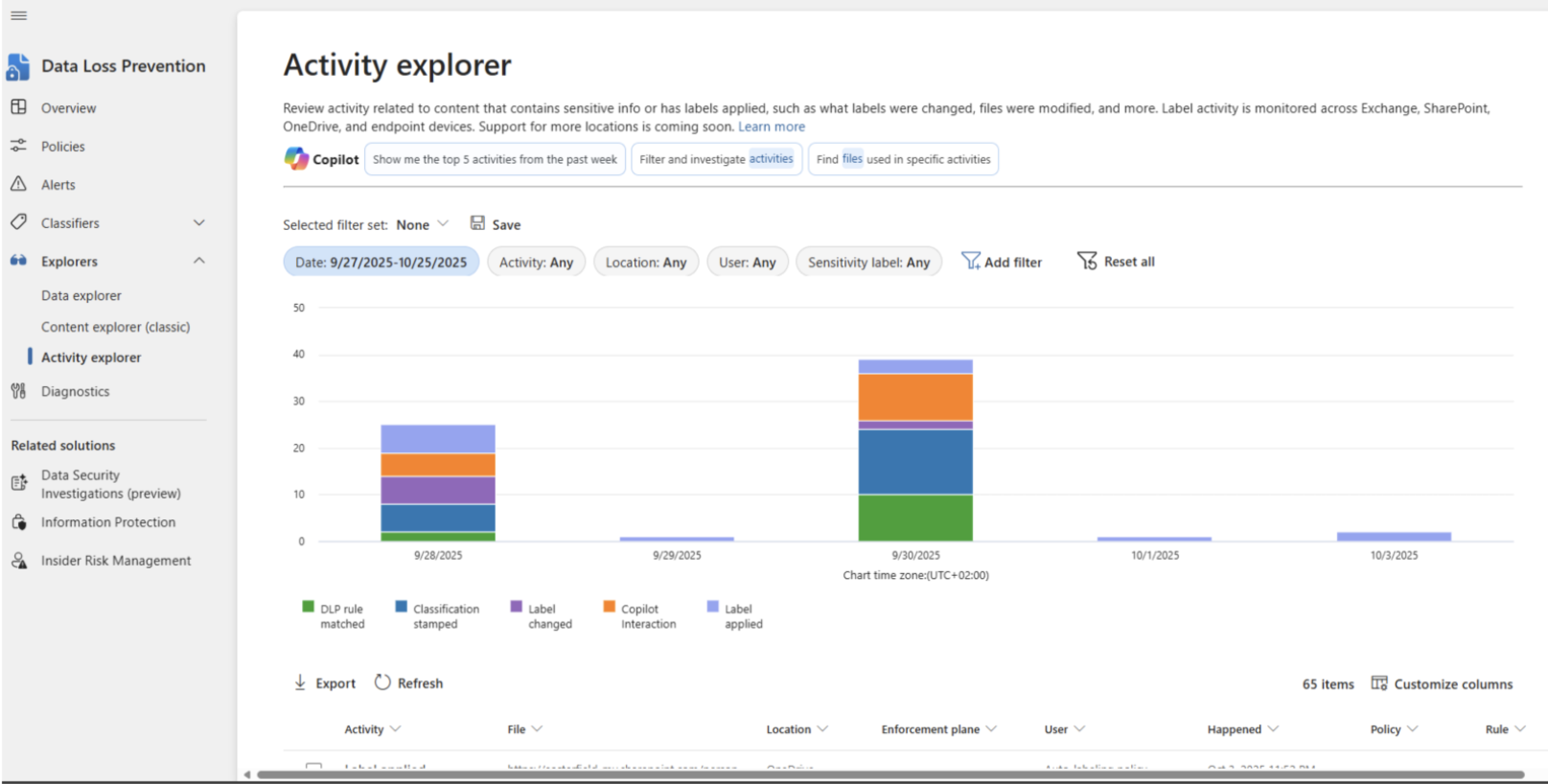Click the 9/30/2025 stacked bar
Image resolution: width=1548 pixels, height=784 pixels.
[x=915, y=450]
